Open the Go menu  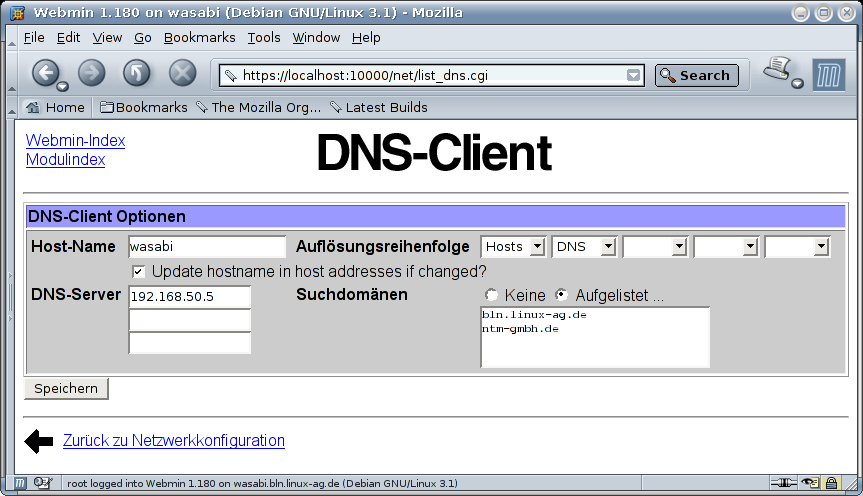pos(143,37)
